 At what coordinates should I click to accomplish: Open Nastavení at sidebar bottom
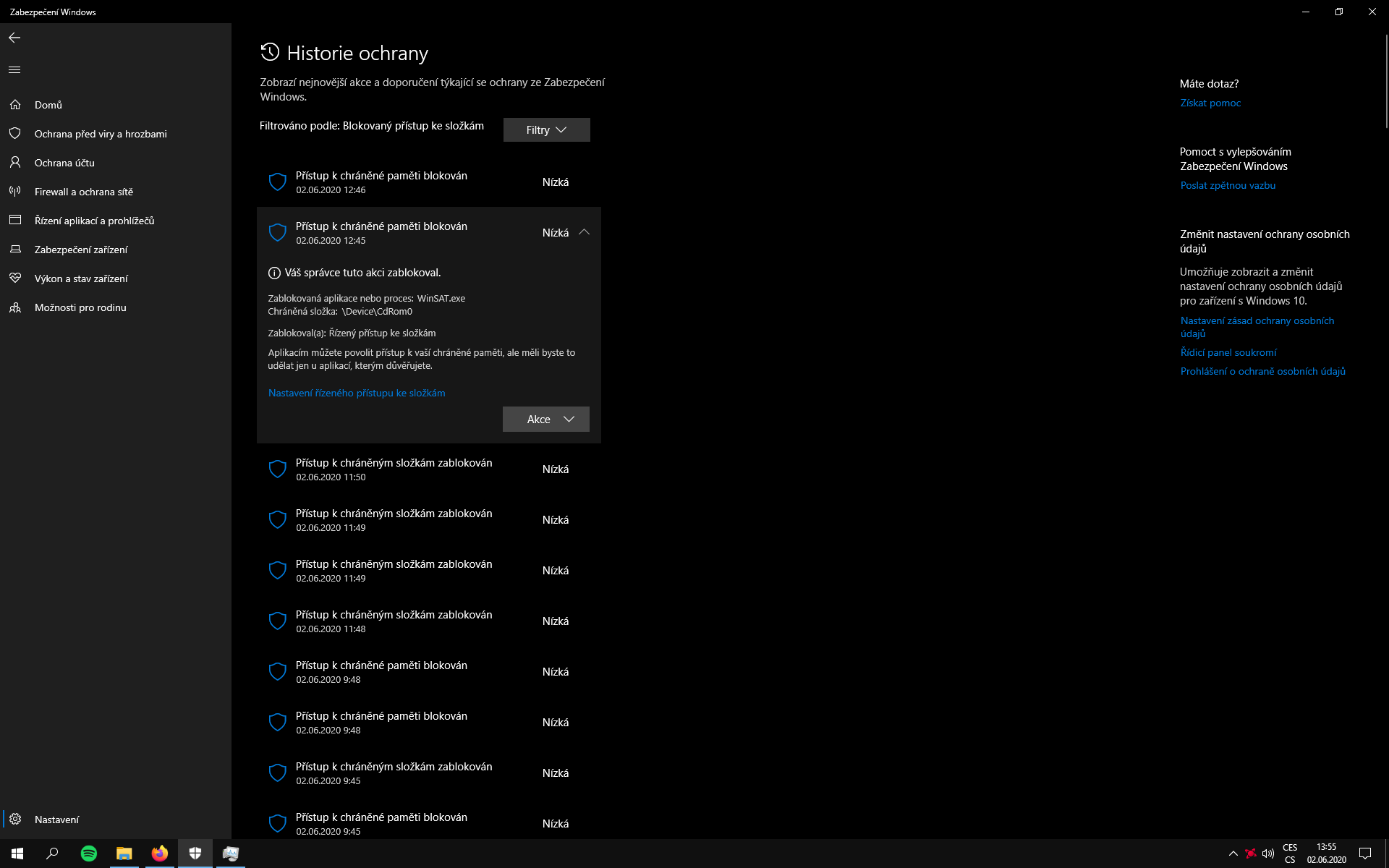click(56, 820)
